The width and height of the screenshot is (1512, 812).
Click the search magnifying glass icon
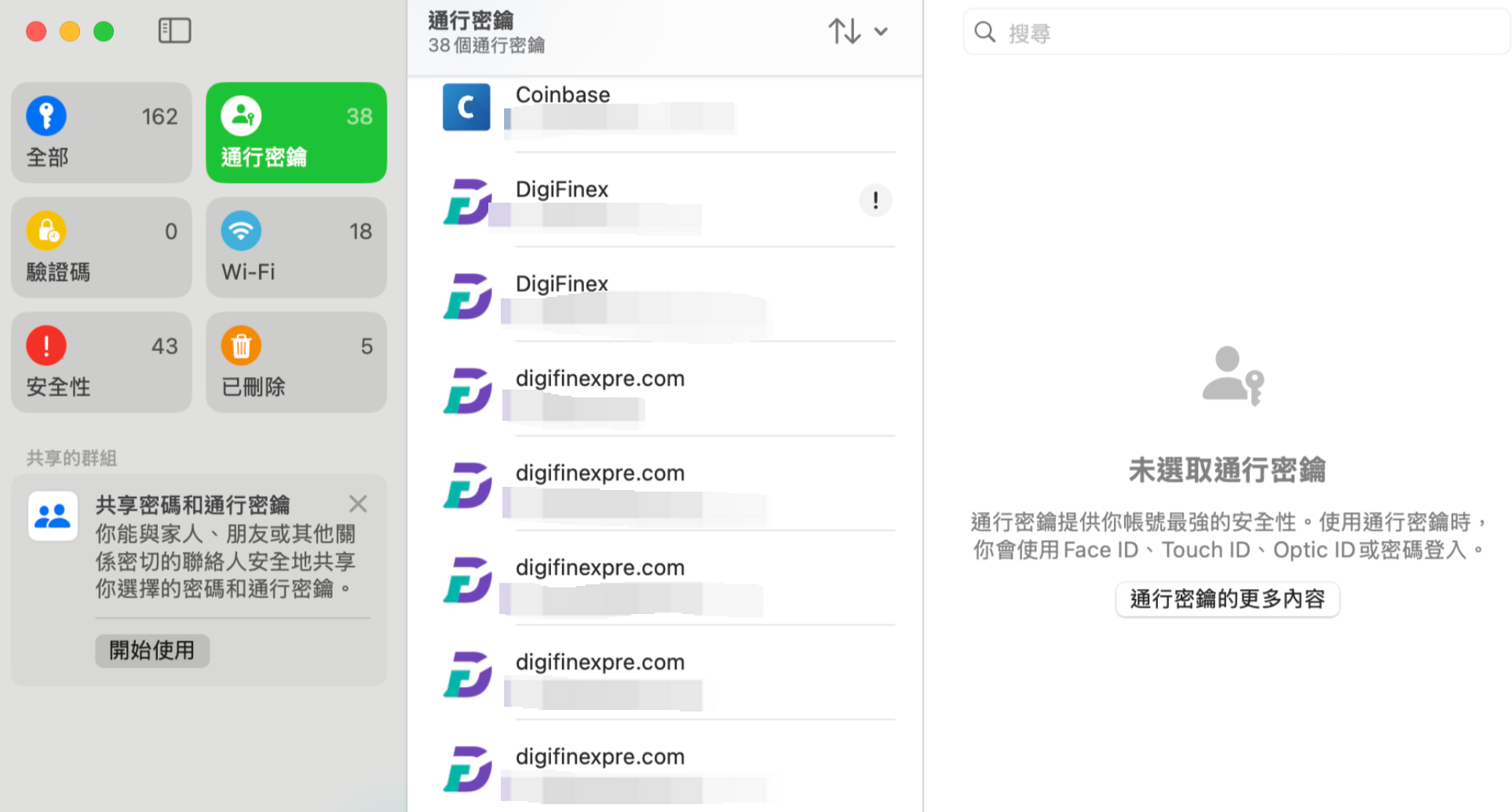click(x=984, y=32)
